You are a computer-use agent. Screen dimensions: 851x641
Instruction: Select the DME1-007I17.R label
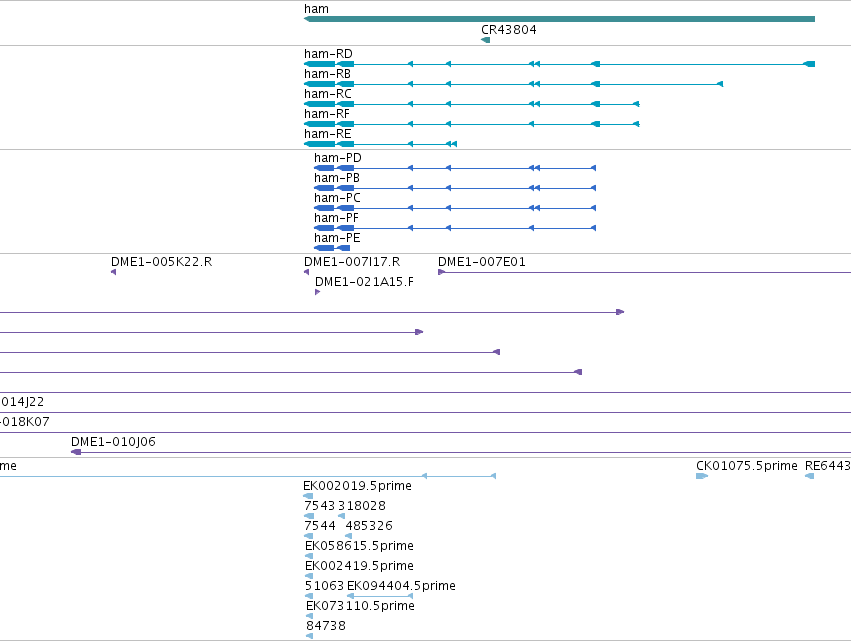pyautogui.click(x=352, y=262)
